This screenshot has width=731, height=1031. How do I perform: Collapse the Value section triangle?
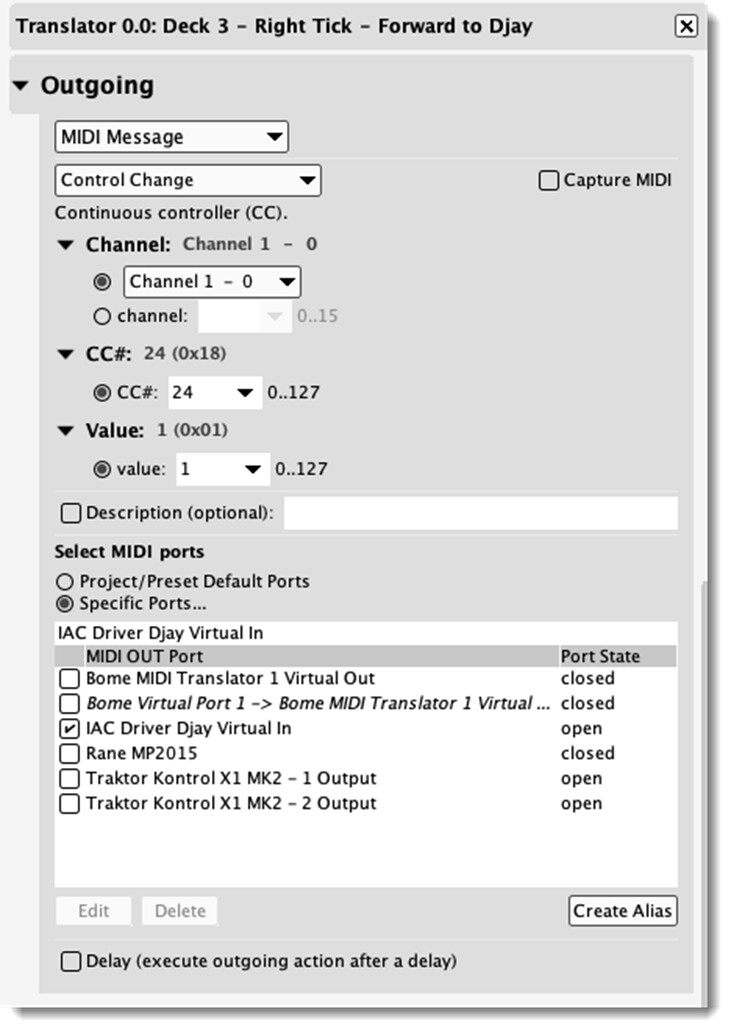[67, 431]
